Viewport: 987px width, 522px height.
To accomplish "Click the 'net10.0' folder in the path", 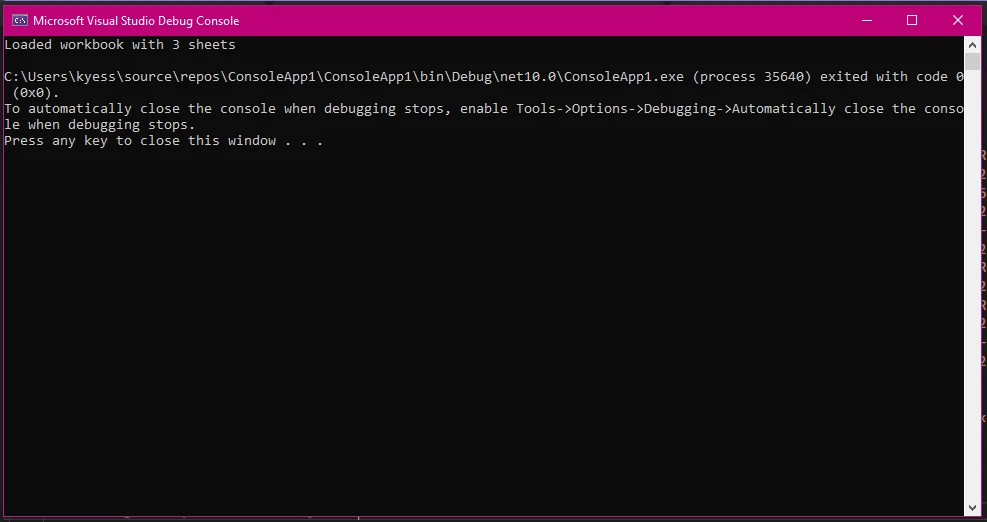I will click(532, 77).
